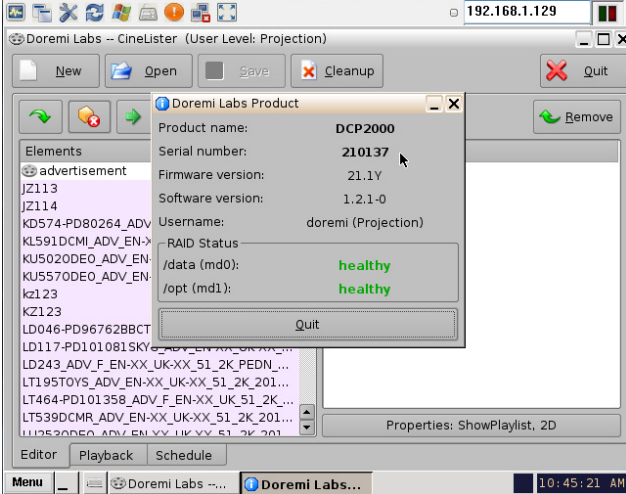
Task: Click product name value DCP2000
Action: click(x=365, y=129)
